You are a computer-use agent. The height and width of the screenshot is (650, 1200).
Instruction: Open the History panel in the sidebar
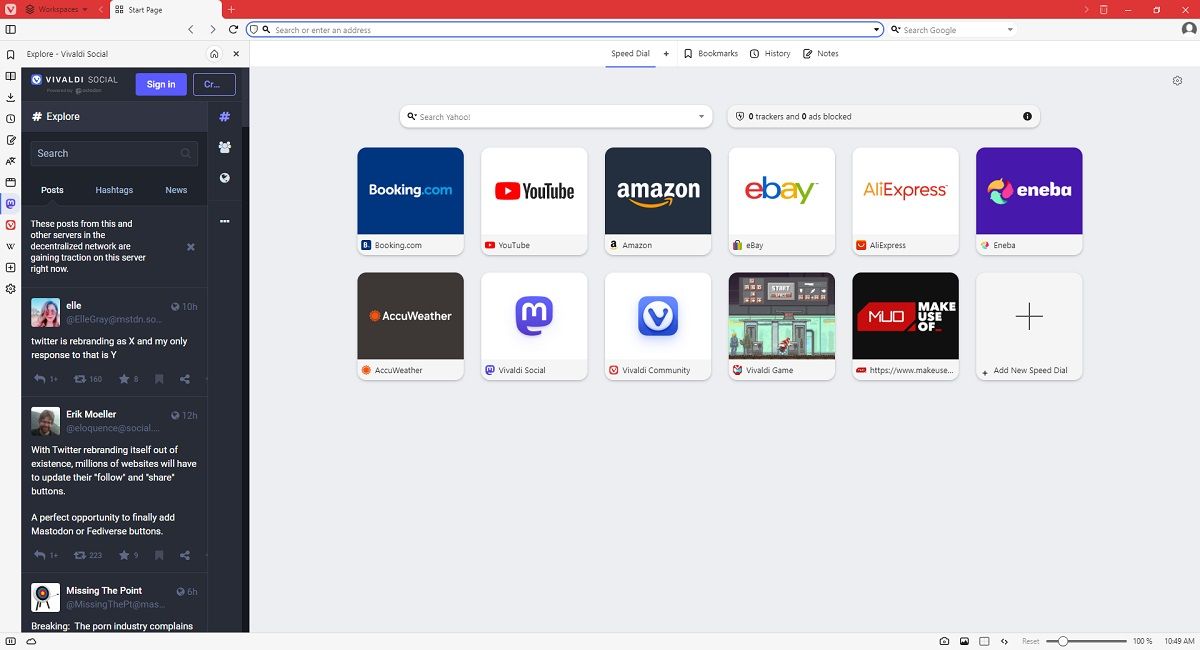click(10, 118)
